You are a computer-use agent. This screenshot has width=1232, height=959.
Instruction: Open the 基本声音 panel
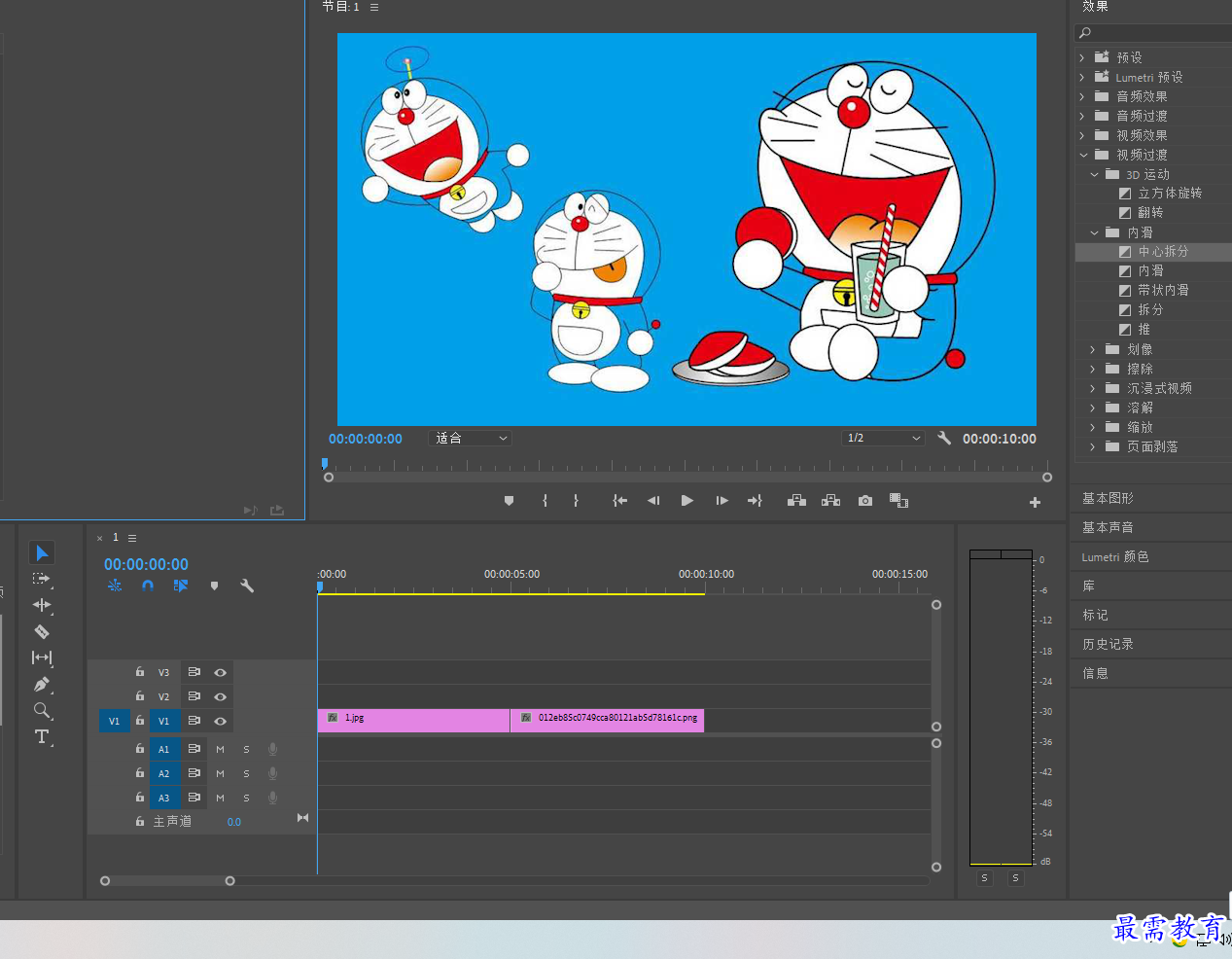[x=1108, y=527]
